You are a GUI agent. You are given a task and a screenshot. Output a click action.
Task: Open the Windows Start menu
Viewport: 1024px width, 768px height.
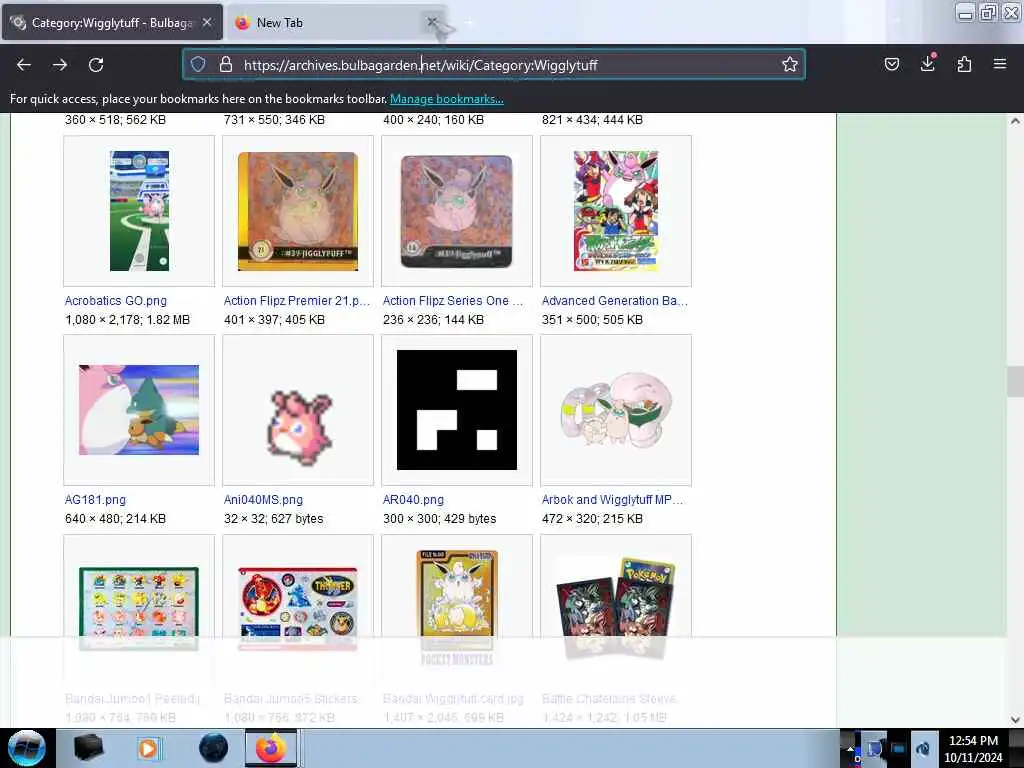click(x=26, y=748)
